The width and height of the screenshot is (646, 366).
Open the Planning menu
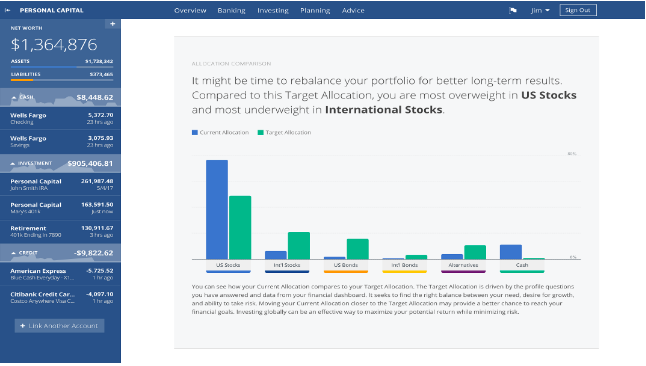tap(315, 10)
